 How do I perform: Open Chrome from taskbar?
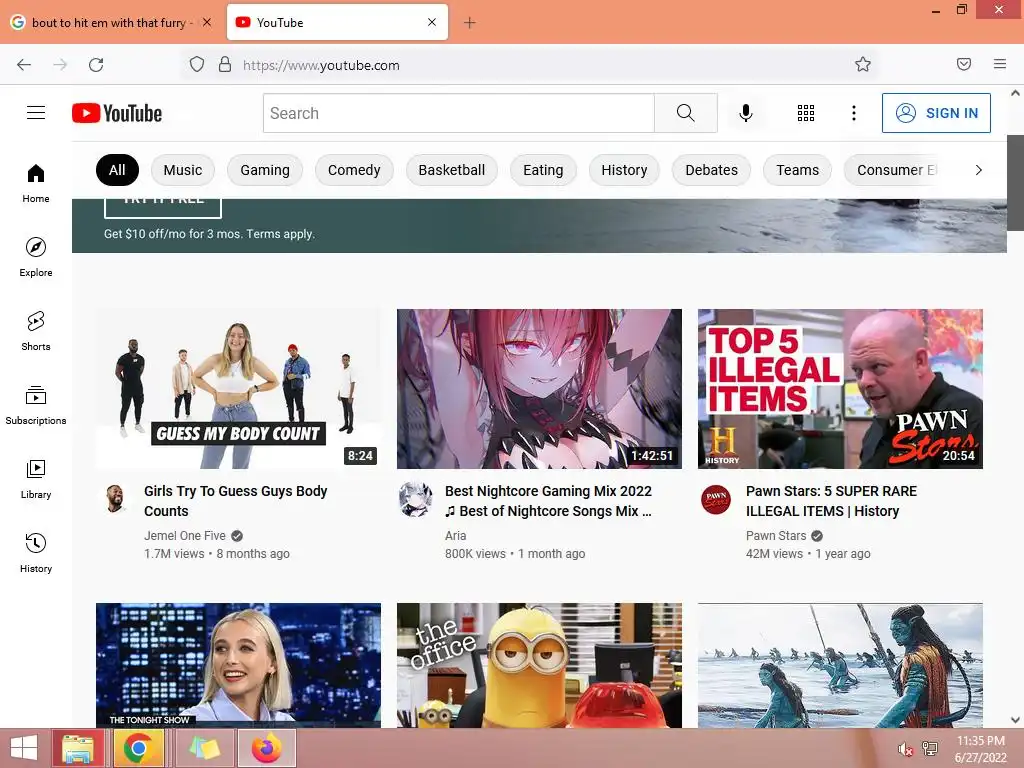pyautogui.click(x=138, y=748)
